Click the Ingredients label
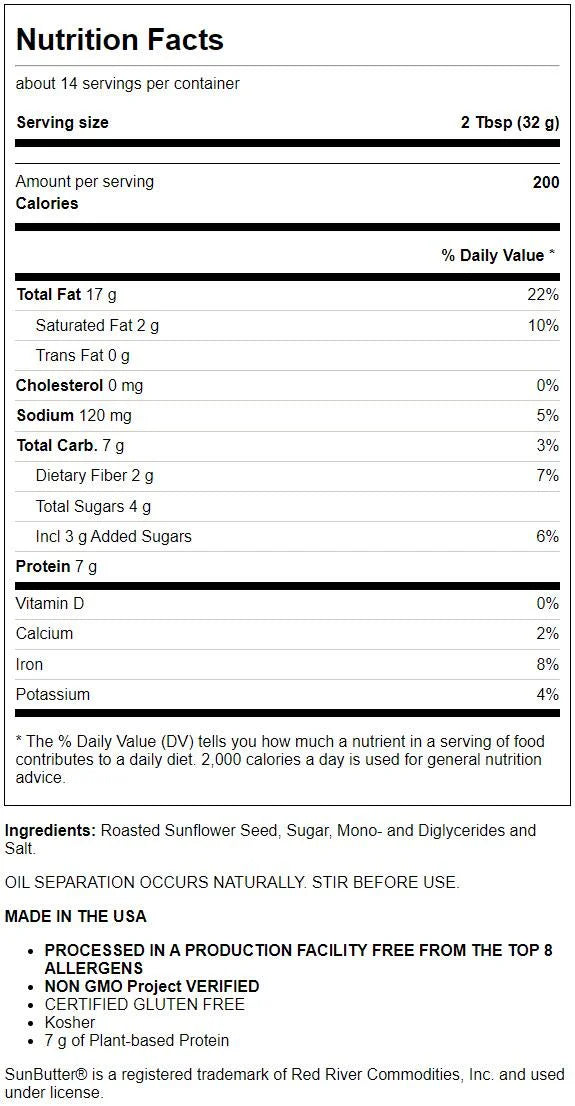Screen dimensions: 575x1106 51,831
